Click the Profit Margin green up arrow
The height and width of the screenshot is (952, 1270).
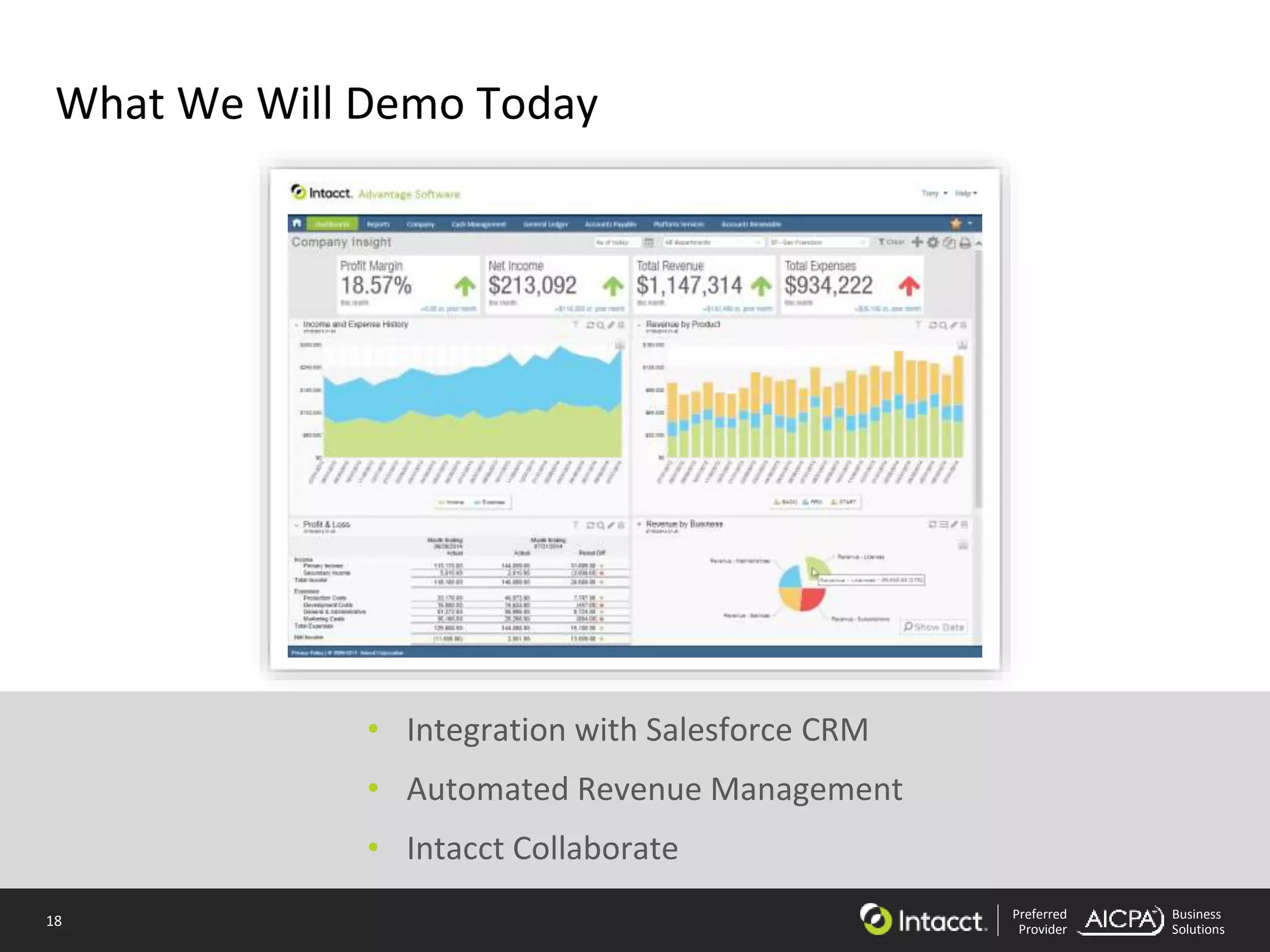click(x=464, y=286)
